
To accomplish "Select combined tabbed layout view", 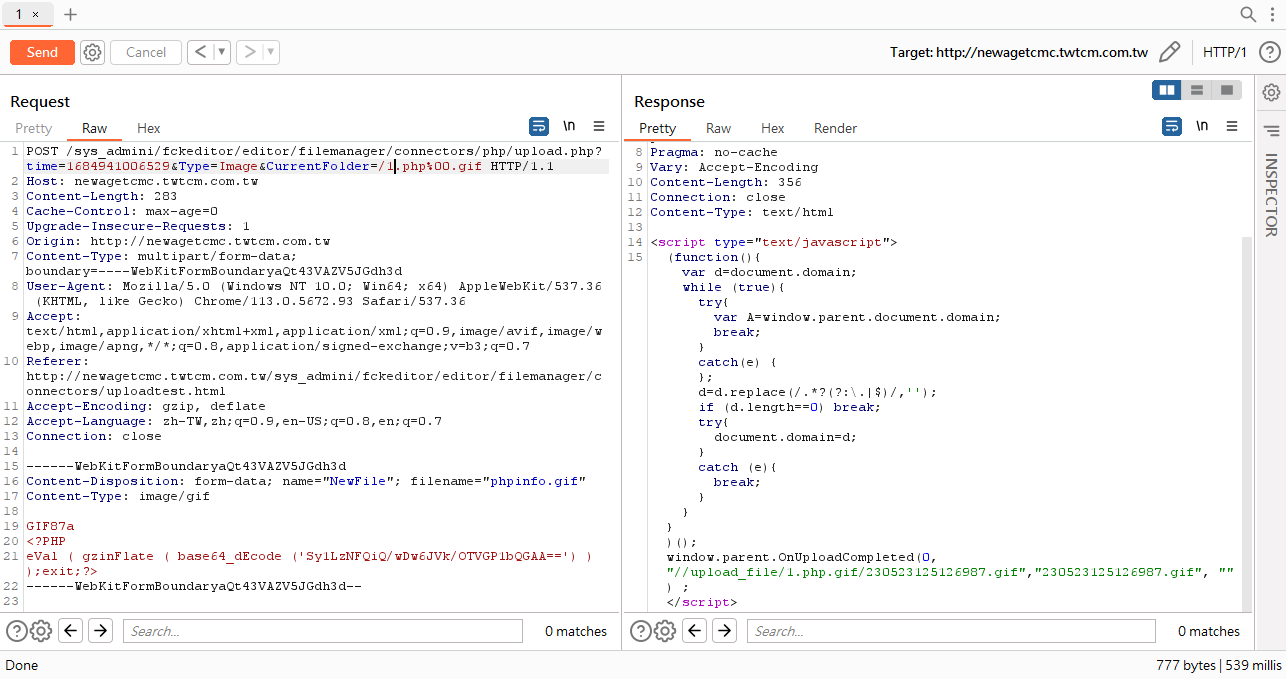I will tap(1226, 90).
